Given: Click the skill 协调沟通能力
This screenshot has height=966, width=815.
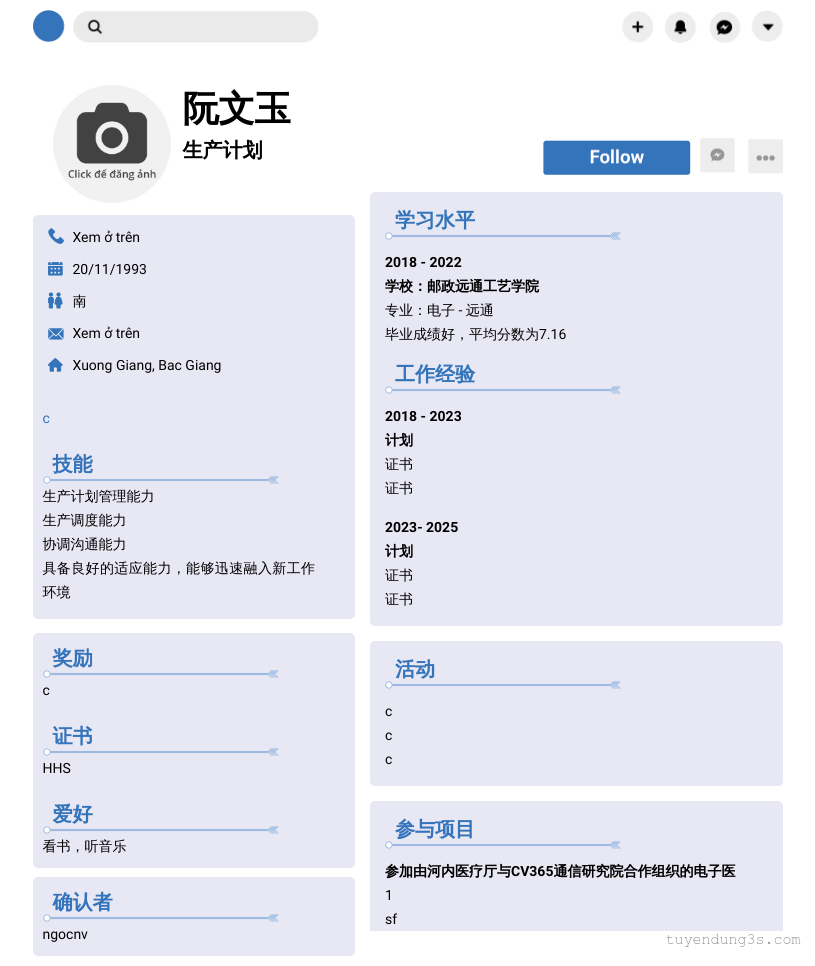Looking at the screenshot, I should [x=84, y=545].
